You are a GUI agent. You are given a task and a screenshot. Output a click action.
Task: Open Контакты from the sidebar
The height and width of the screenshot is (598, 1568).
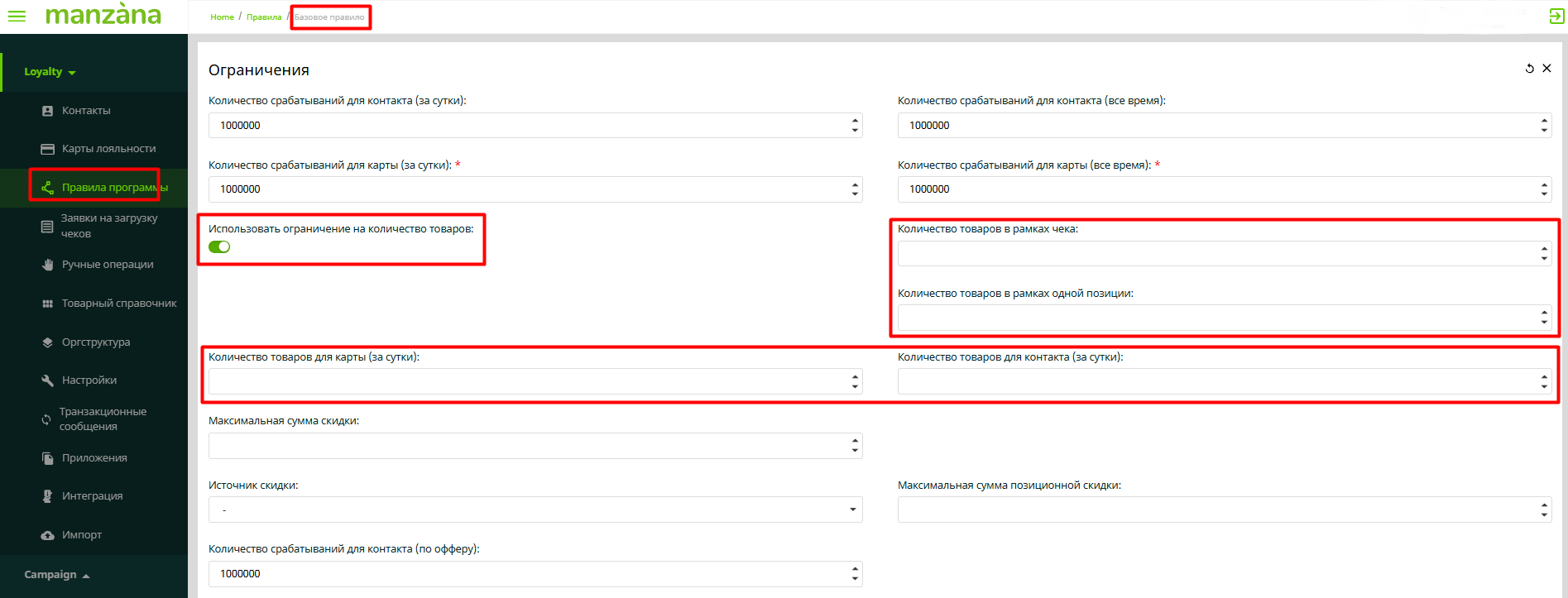tap(85, 111)
